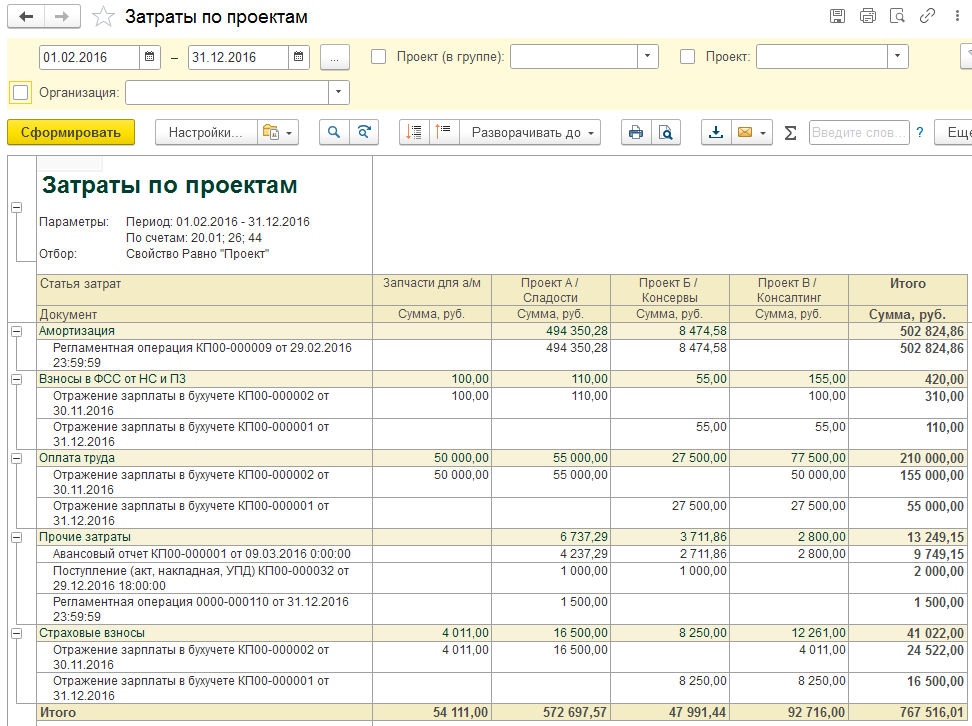This screenshot has width=972, height=726.
Task: Send report by email envelope icon
Action: pyautogui.click(x=744, y=132)
